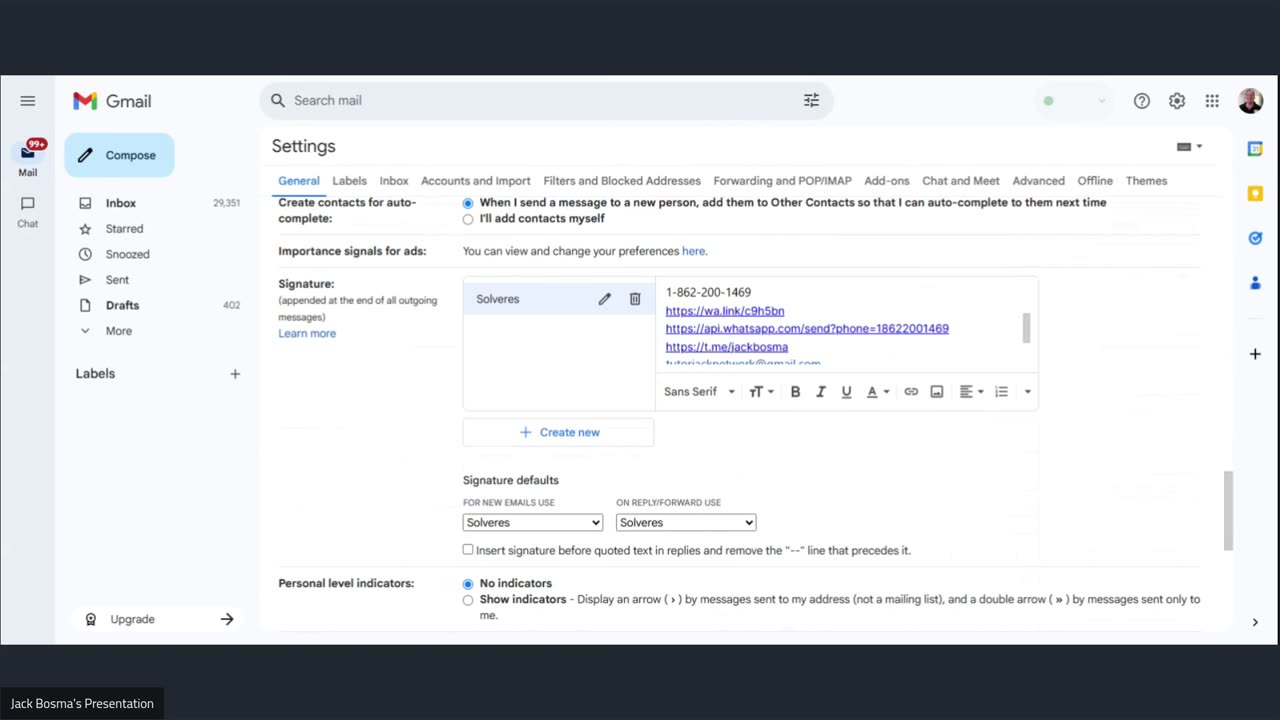Open Google apps grid
The height and width of the screenshot is (720, 1280).
pyautogui.click(x=1212, y=101)
